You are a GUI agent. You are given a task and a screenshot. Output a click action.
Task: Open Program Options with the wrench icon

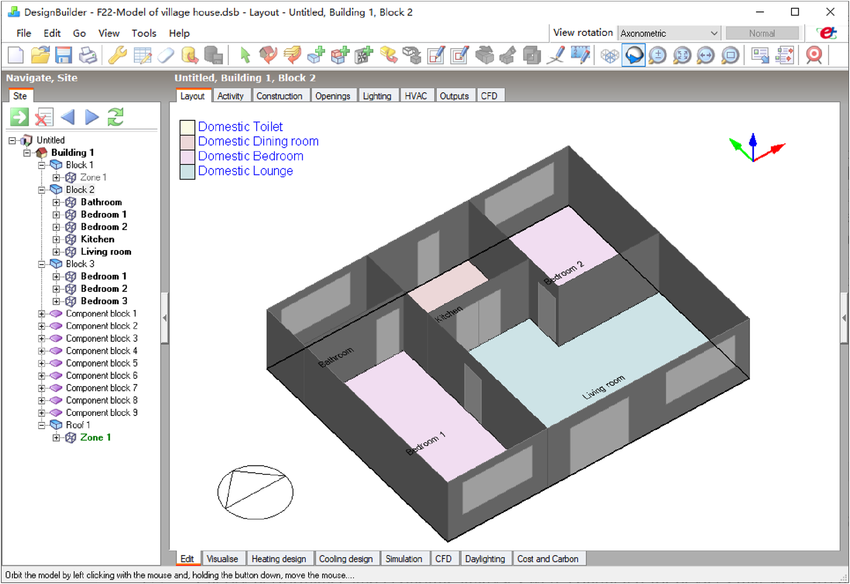pyautogui.click(x=117, y=55)
